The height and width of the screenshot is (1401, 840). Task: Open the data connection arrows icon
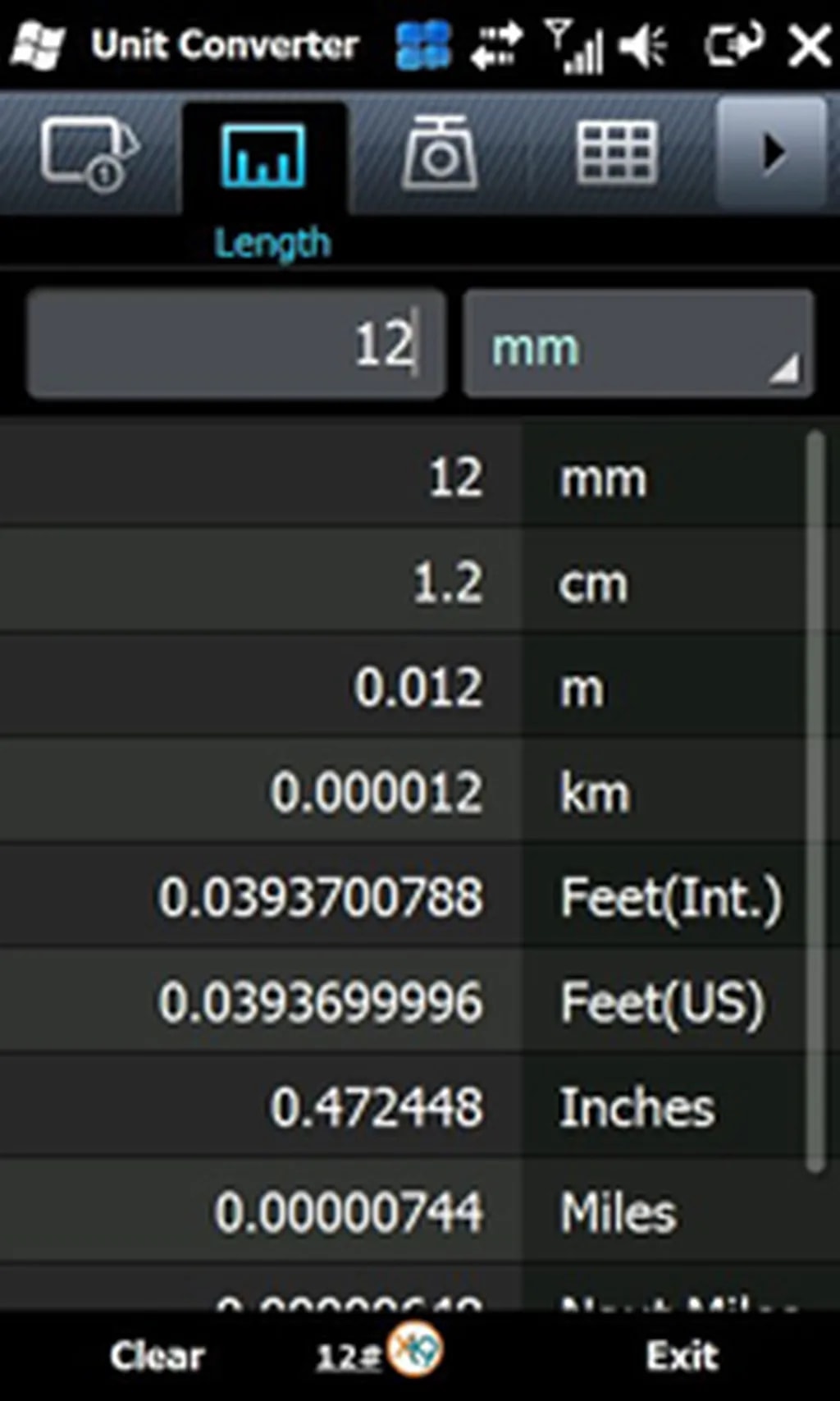tap(497, 45)
